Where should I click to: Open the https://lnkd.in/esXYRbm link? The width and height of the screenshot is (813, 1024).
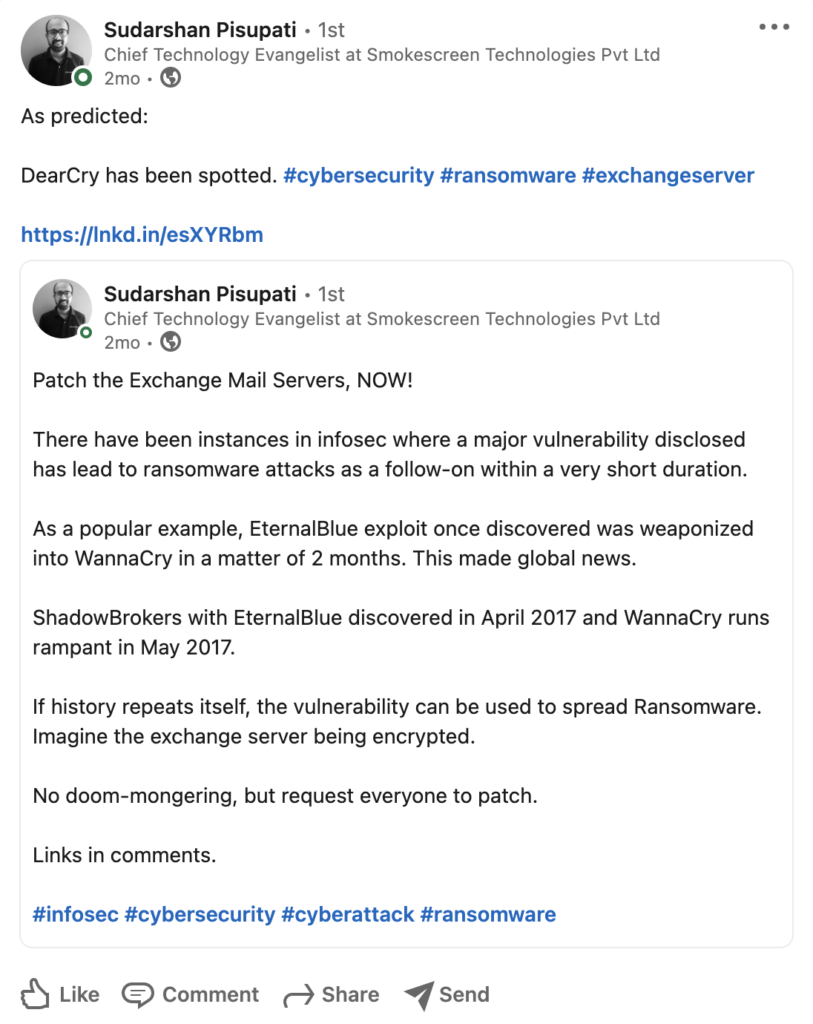(x=142, y=234)
